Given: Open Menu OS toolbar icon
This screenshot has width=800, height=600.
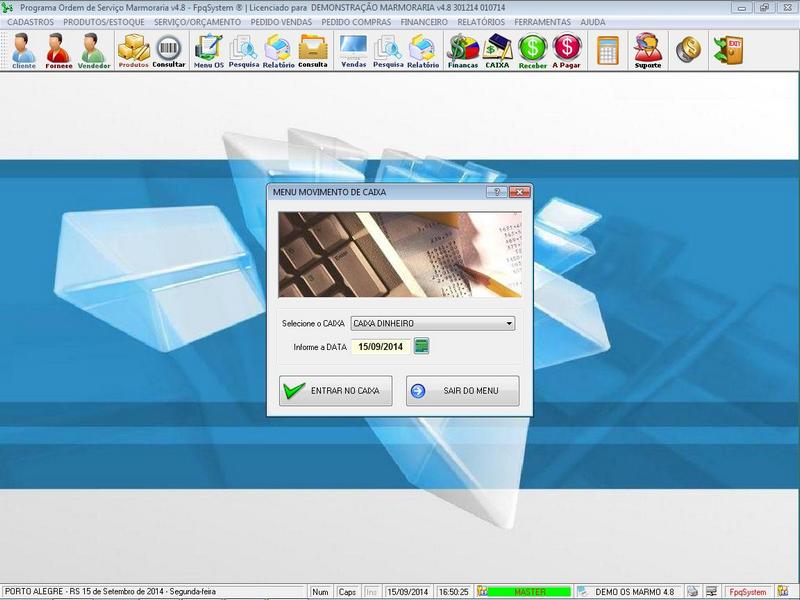Looking at the screenshot, I should tap(208, 49).
